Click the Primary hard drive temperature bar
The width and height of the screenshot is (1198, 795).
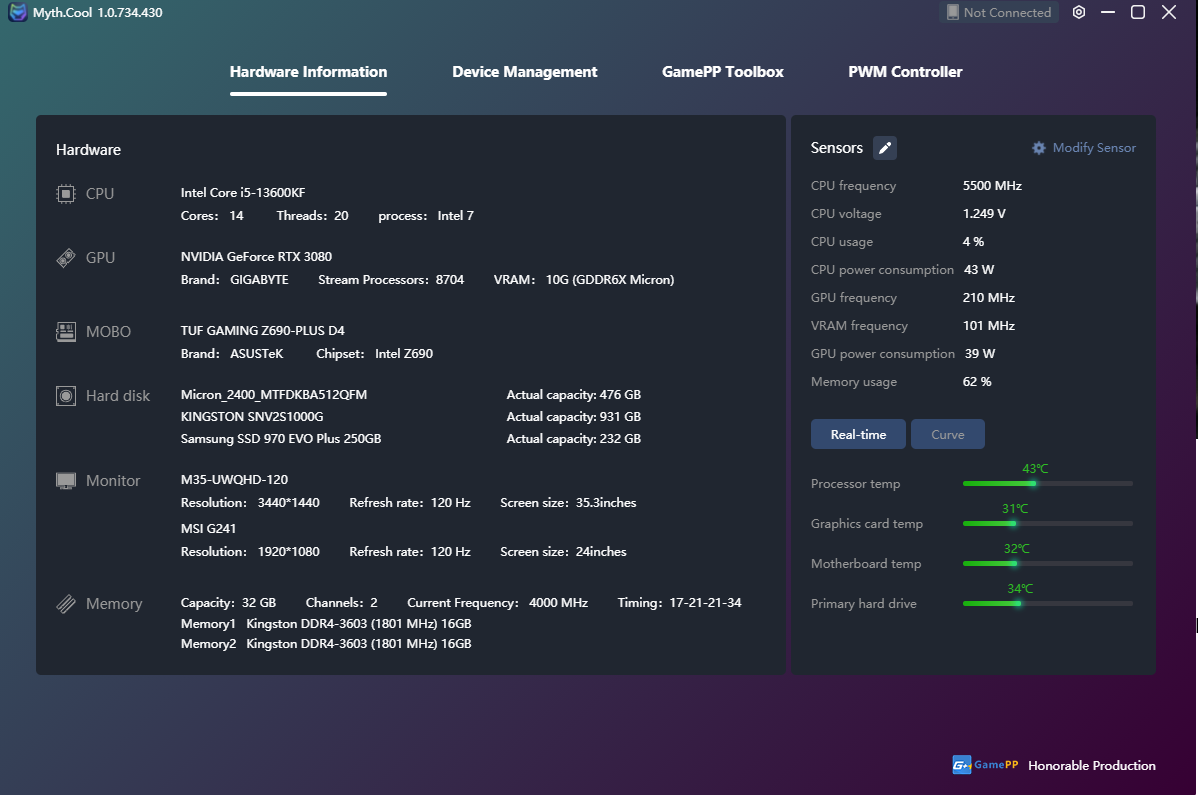pyautogui.click(x=1047, y=603)
